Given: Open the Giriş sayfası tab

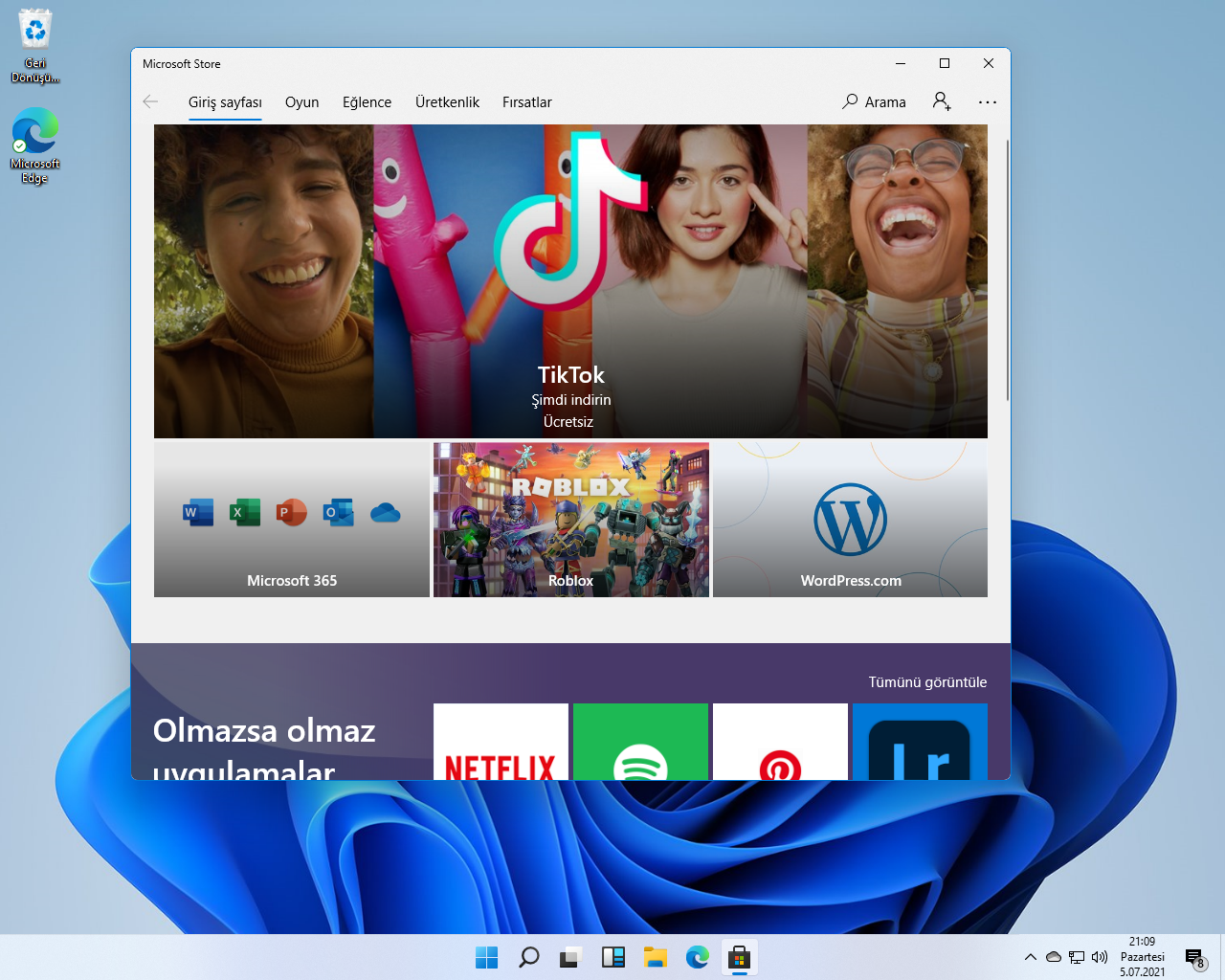Looking at the screenshot, I should click(x=225, y=102).
